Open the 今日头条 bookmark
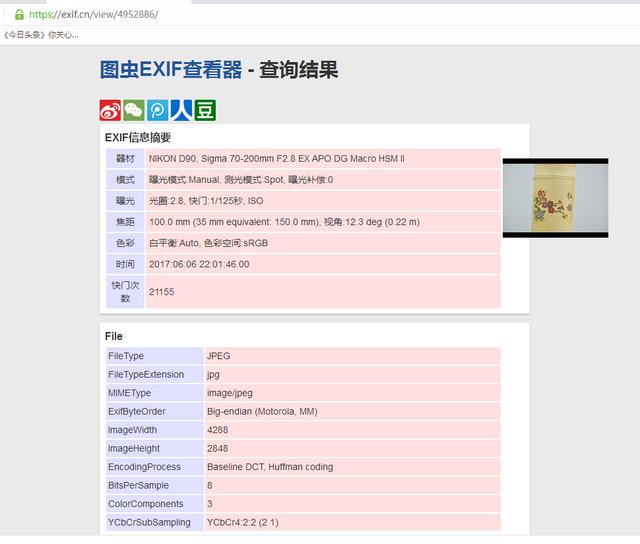Viewport: 640px width, 544px height. (41, 35)
